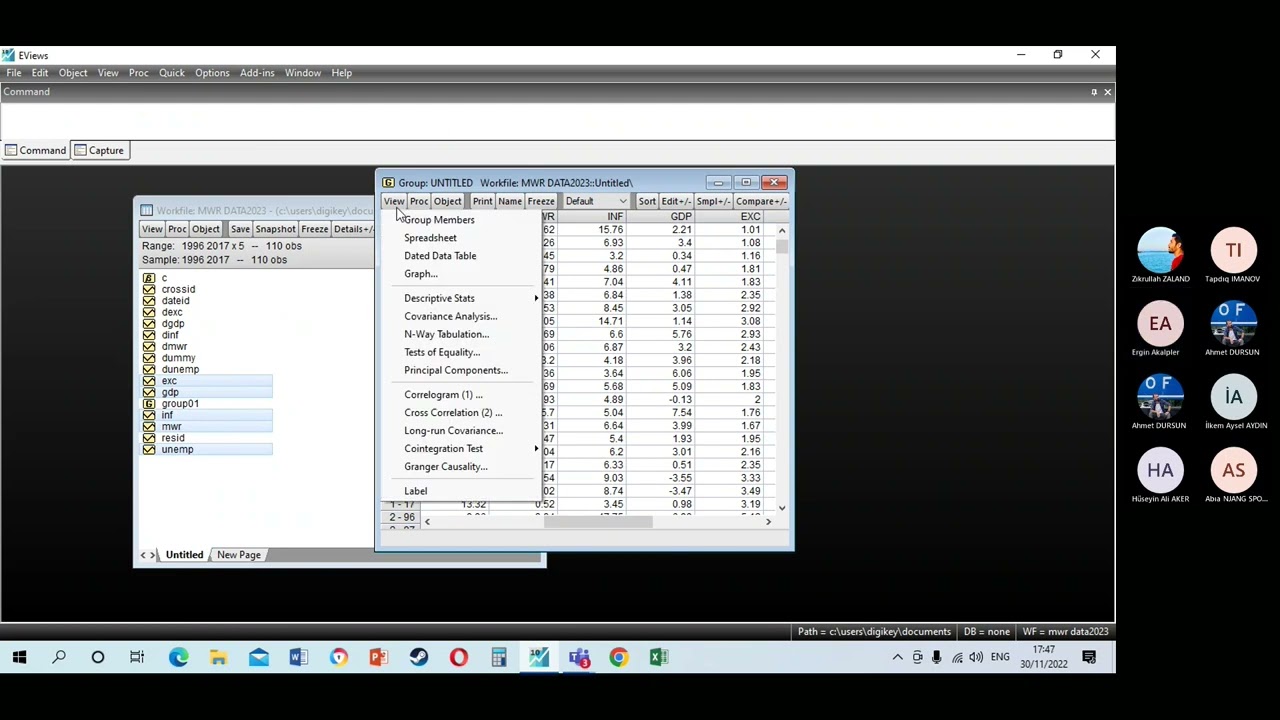Open the Group window Proc menu button
Image resolution: width=1280 pixels, height=720 pixels.
(x=419, y=201)
